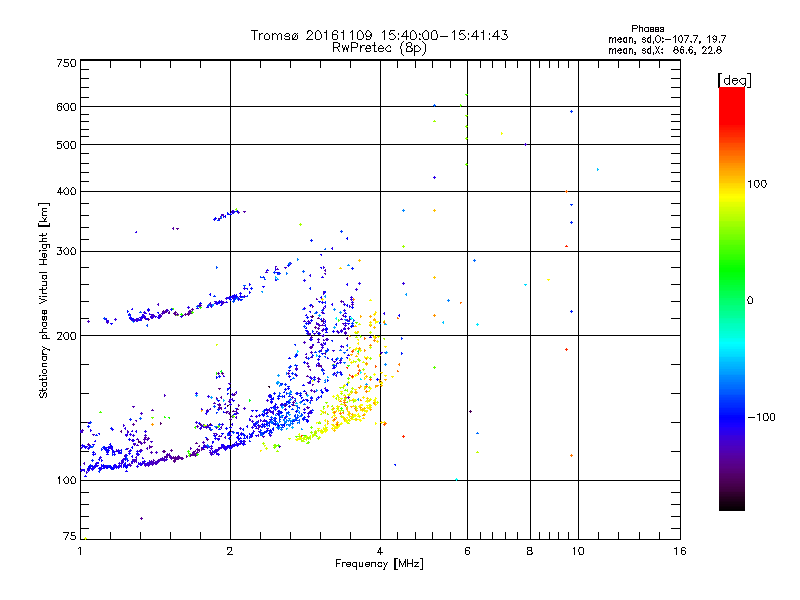This screenshot has width=800, height=600.
Task: Click the isolated purple data point near 80 km
Action: (x=141, y=518)
